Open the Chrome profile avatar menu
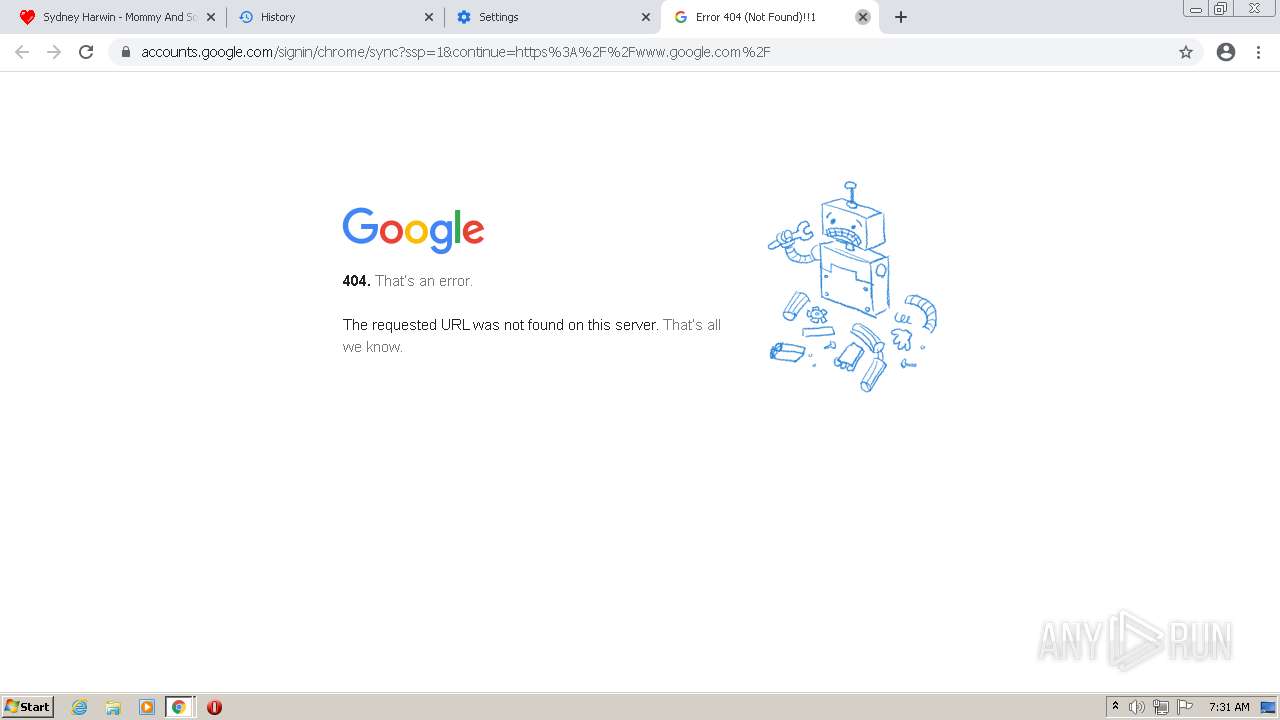Viewport: 1280px width, 720px height. [1226, 52]
